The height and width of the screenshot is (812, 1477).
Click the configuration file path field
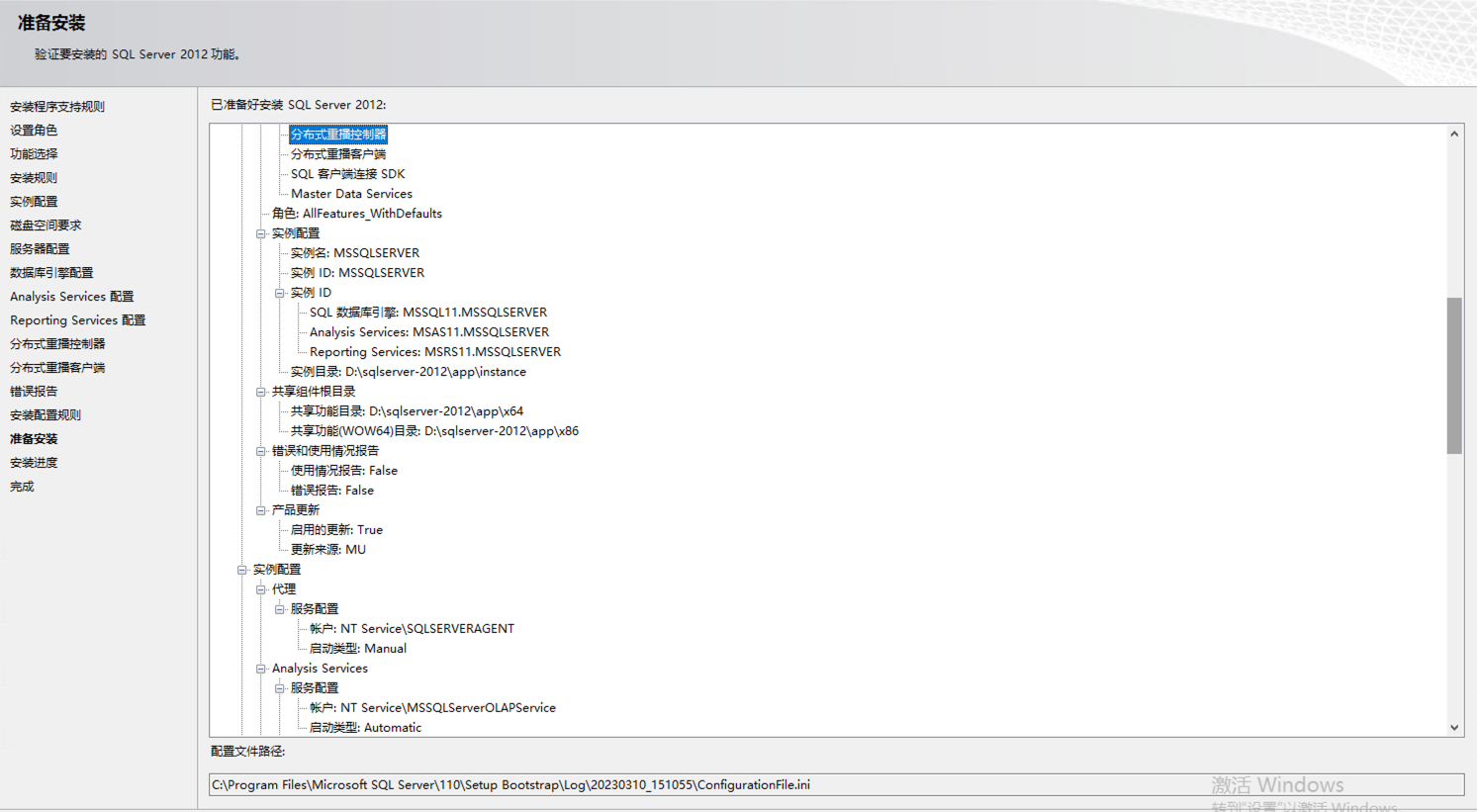(x=836, y=784)
